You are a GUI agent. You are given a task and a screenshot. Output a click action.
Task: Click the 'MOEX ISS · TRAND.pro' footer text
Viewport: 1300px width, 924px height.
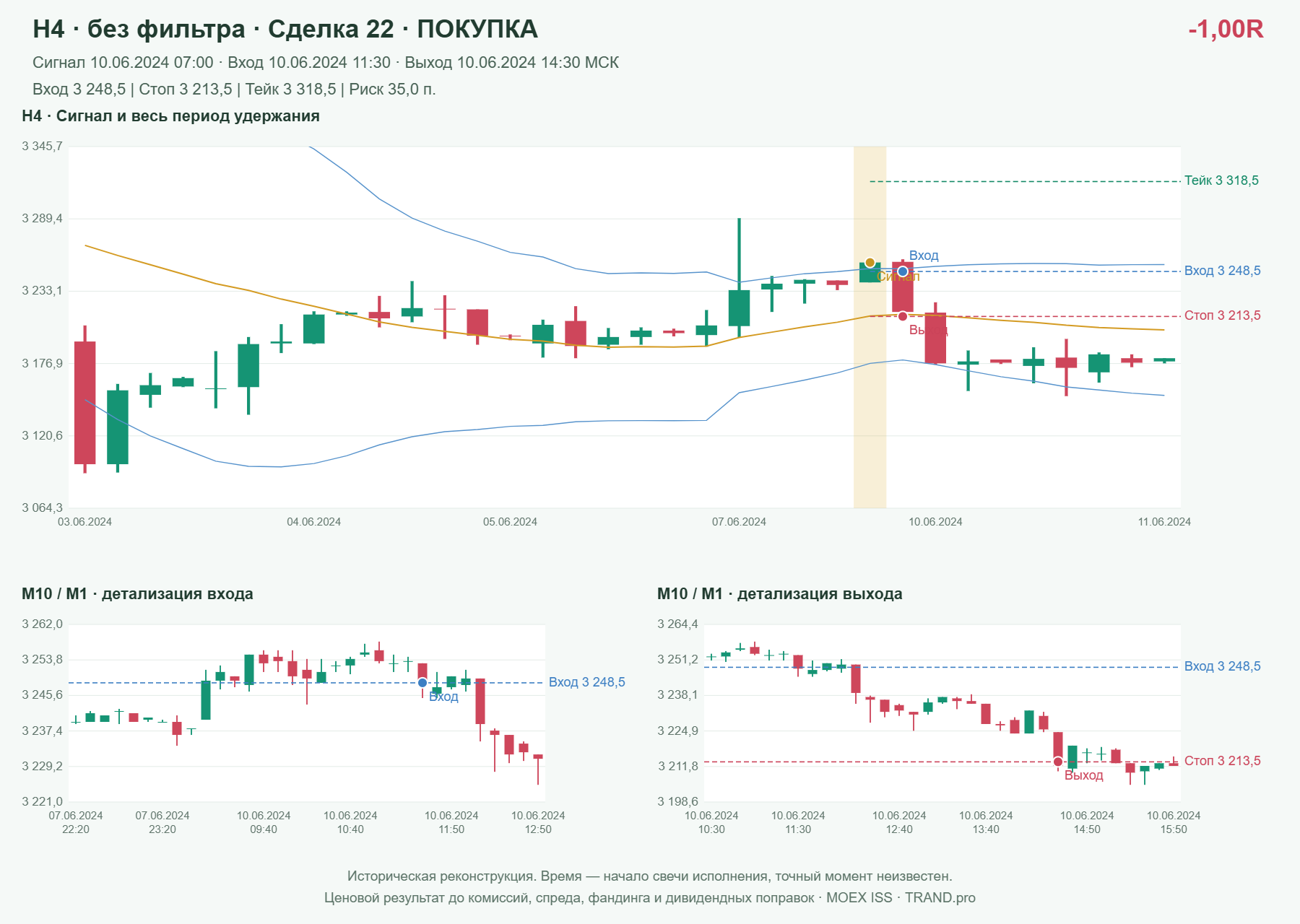[901, 898]
